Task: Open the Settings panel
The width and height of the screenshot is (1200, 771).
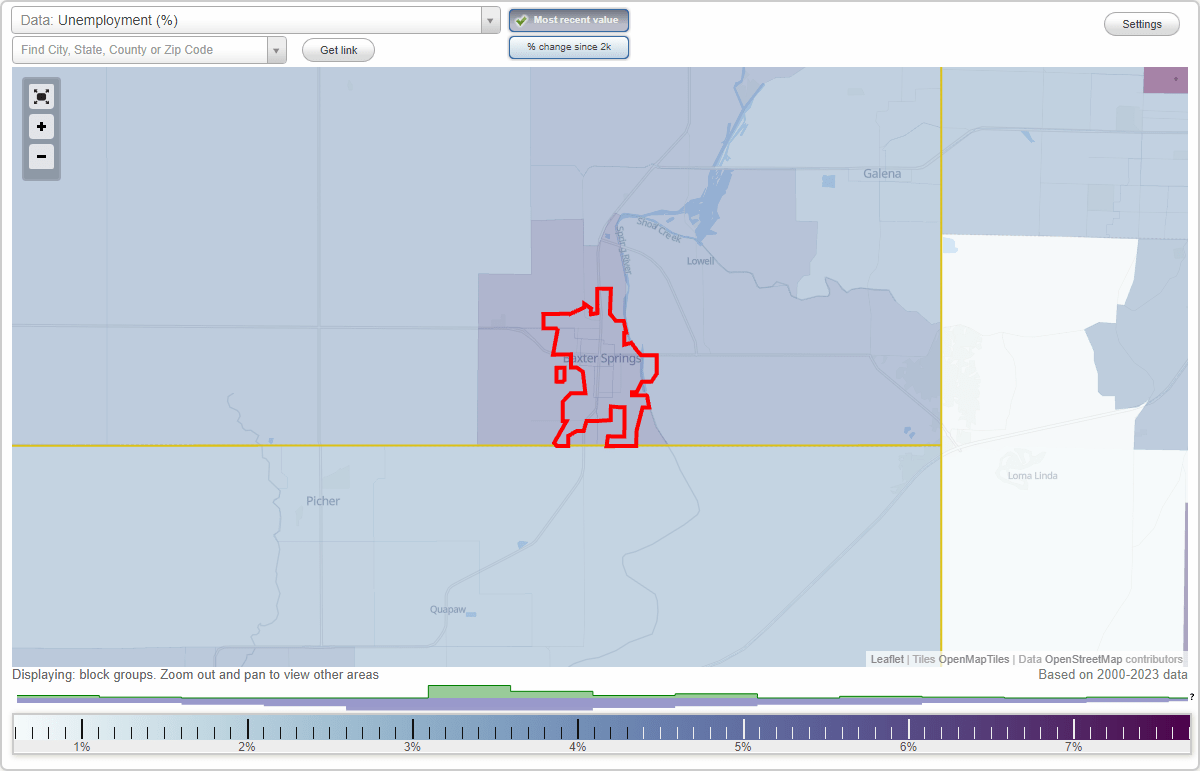Action: click(x=1141, y=23)
